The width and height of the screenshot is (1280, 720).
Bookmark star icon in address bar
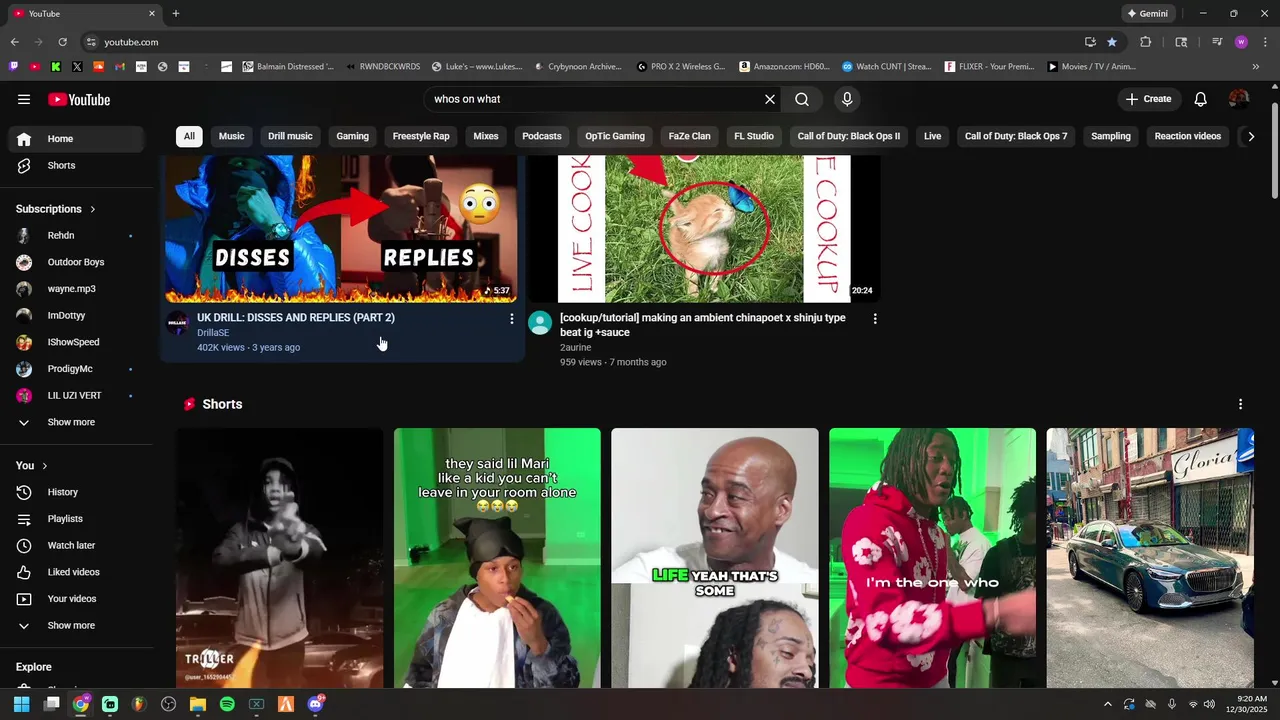1112,42
